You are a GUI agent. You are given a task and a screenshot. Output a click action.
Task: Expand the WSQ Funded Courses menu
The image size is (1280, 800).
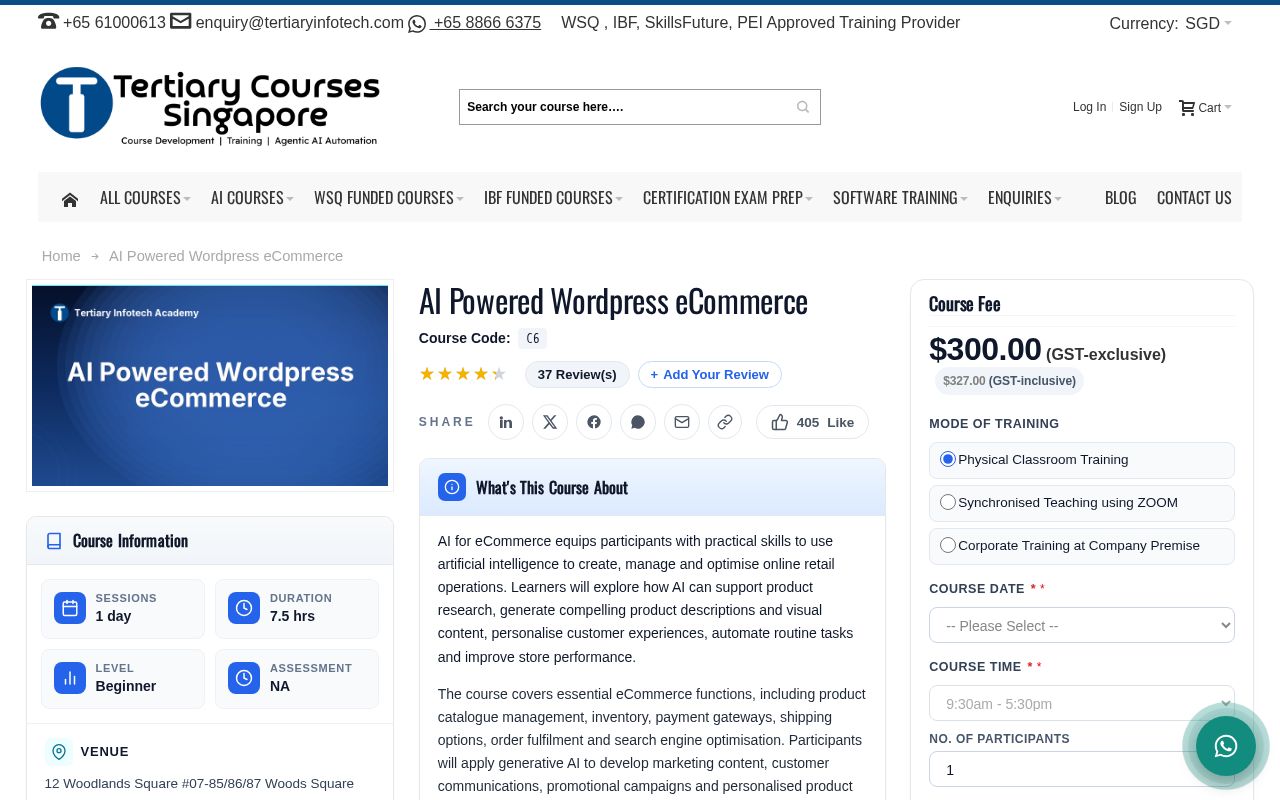[x=389, y=198]
